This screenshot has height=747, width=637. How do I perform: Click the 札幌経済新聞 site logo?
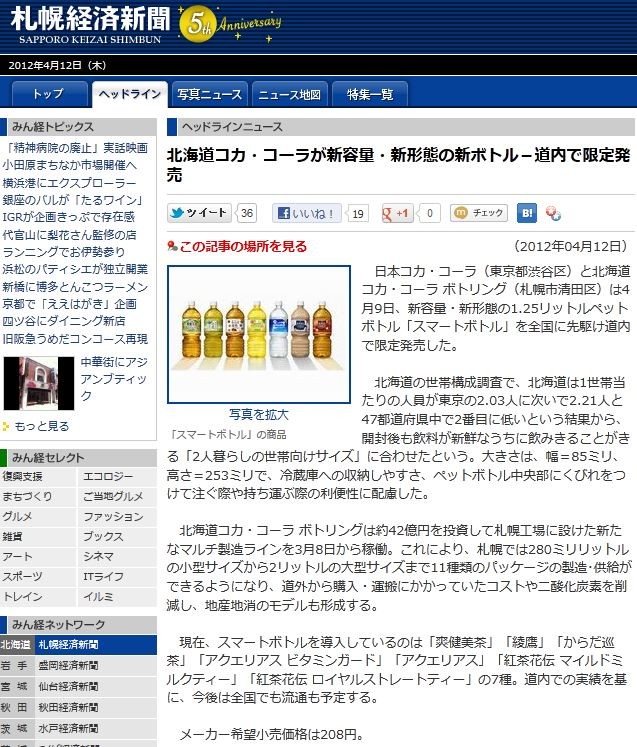click(90, 25)
